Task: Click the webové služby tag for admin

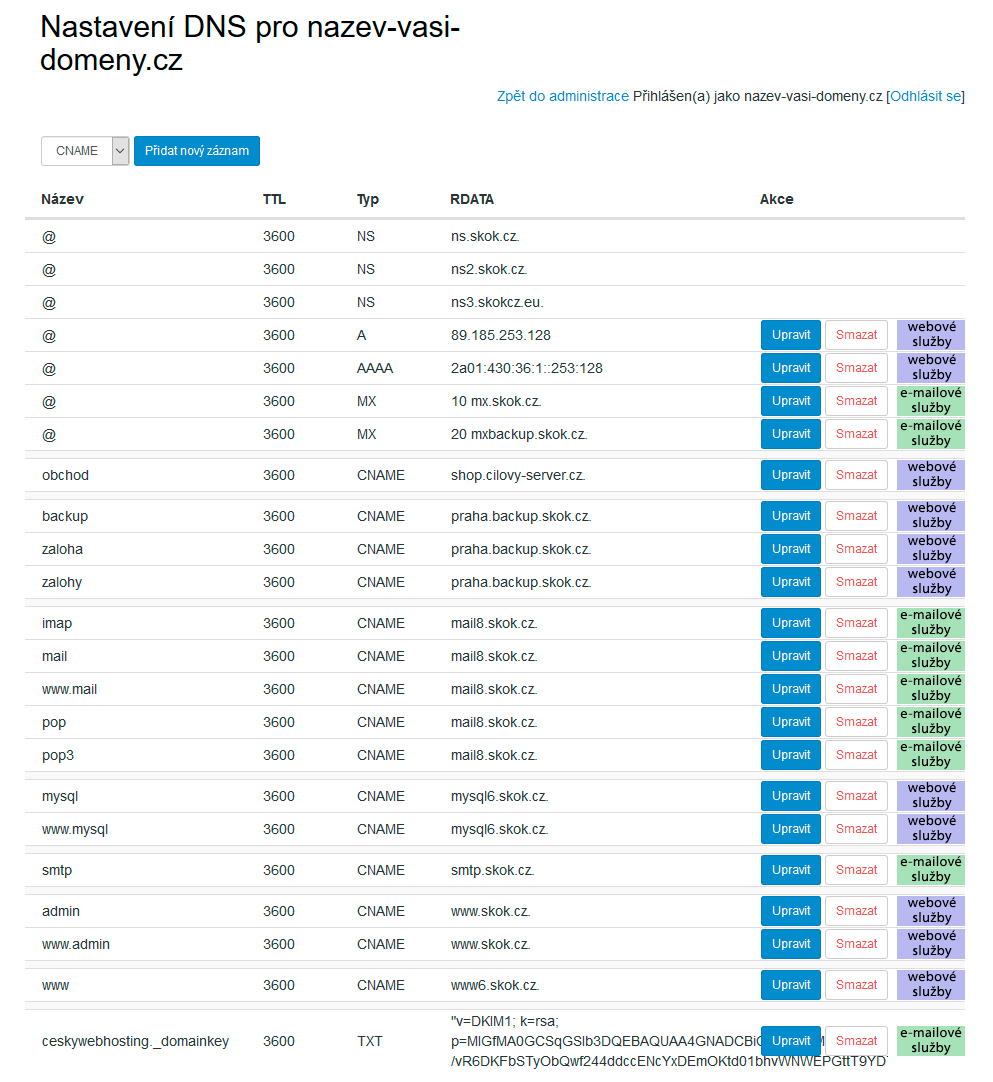Action: tap(930, 911)
